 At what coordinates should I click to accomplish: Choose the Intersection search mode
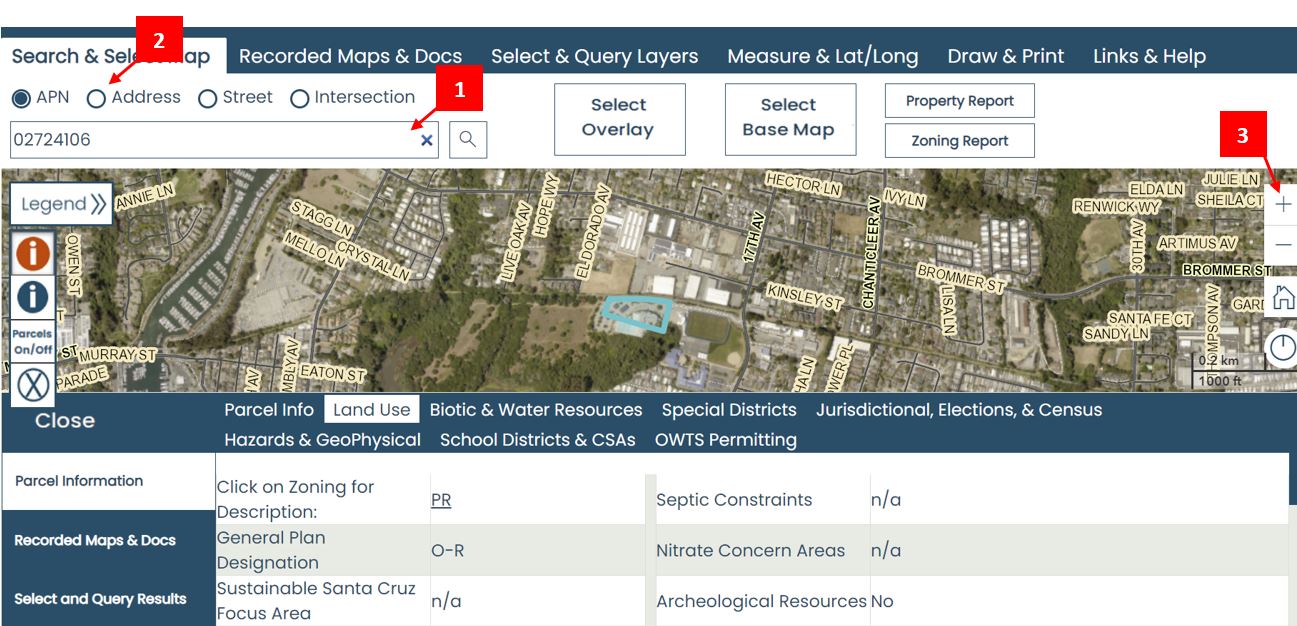(x=301, y=97)
